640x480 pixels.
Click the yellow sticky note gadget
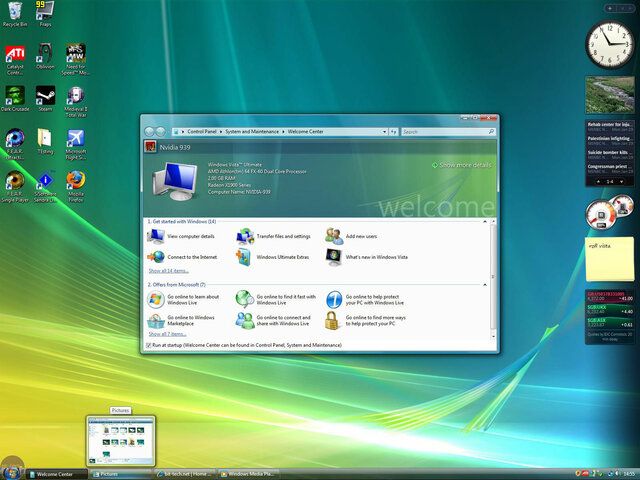coord(610,259)
